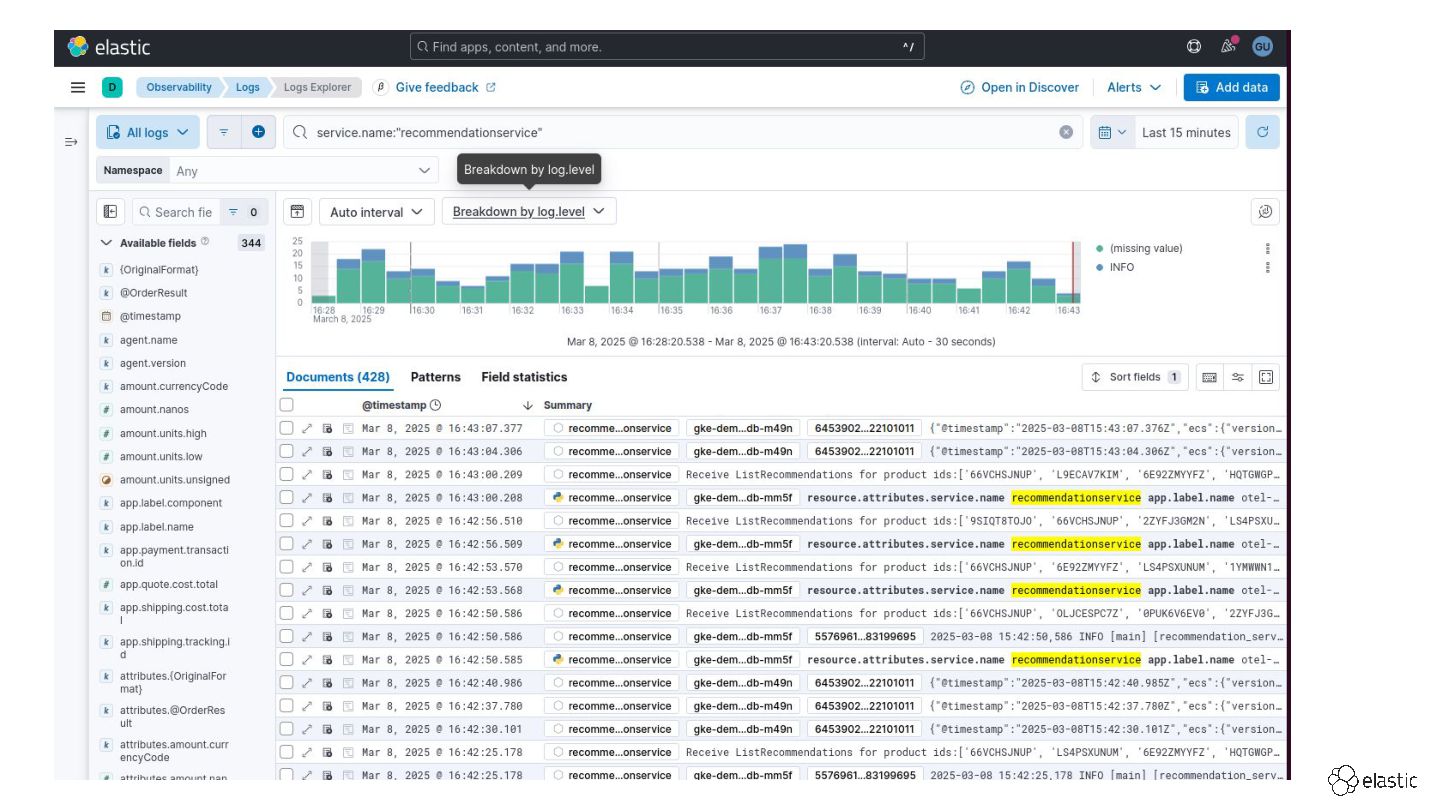Switch to the Field statistics tab

coord(524,377)
